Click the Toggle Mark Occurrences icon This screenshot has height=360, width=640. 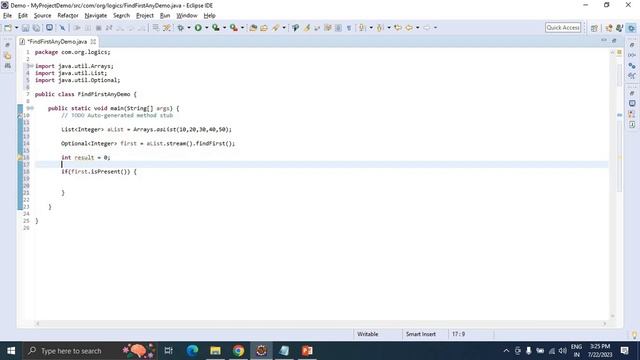(307, 28)
